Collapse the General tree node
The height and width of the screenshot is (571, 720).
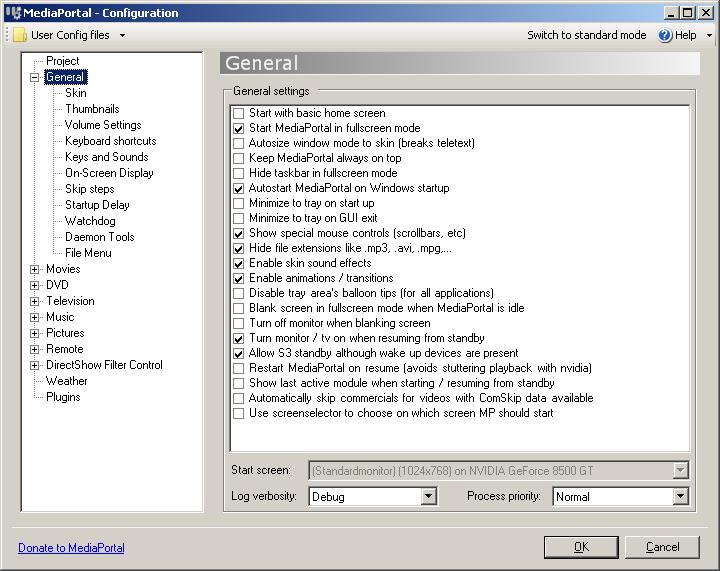pyautogui.click(x=35, y=77)
